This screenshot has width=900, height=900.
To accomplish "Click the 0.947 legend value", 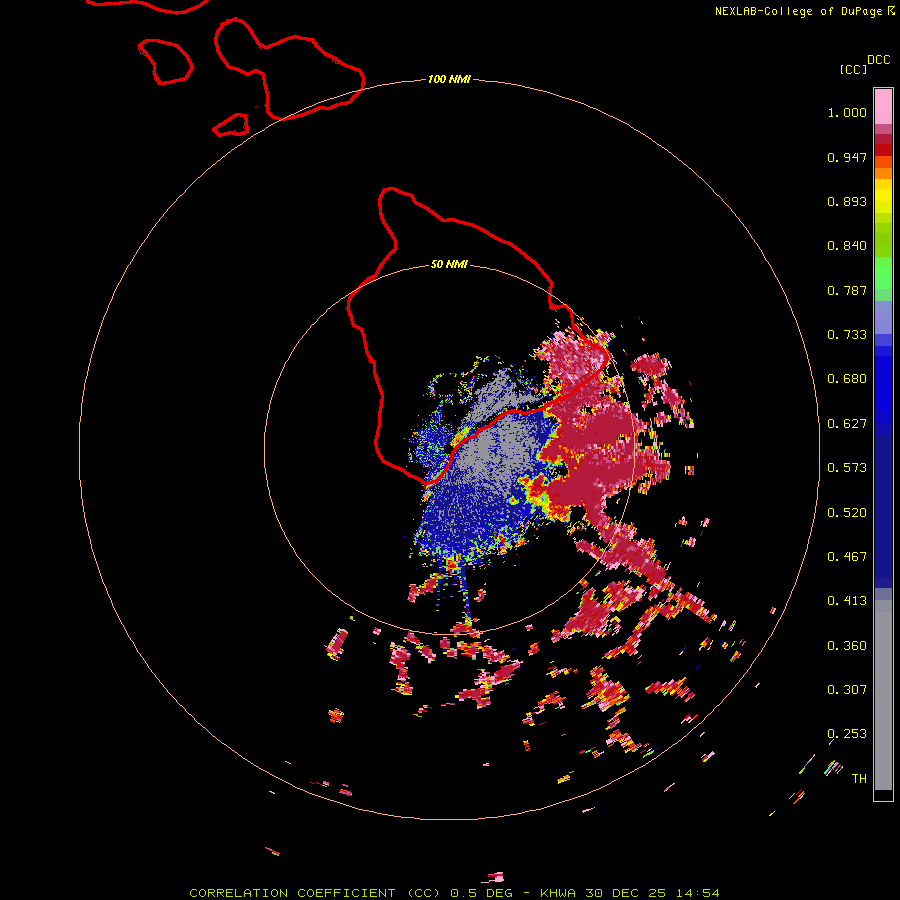I will [x=847, y=157].
